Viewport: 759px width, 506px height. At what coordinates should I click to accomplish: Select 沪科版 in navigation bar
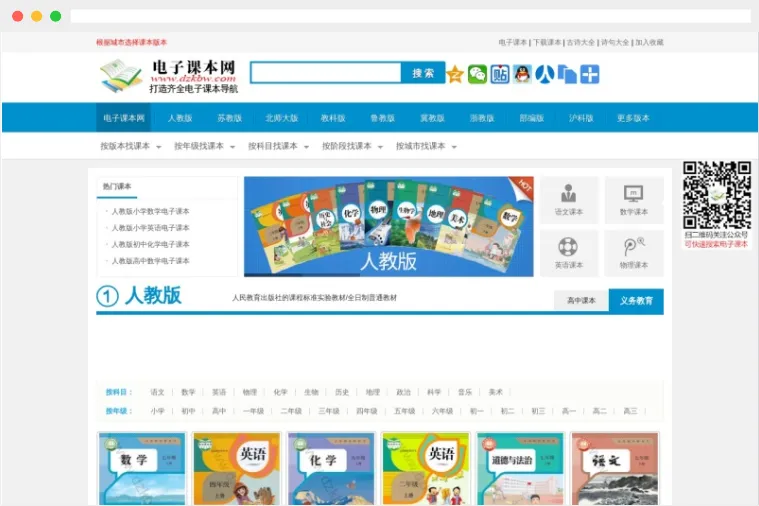581,118
